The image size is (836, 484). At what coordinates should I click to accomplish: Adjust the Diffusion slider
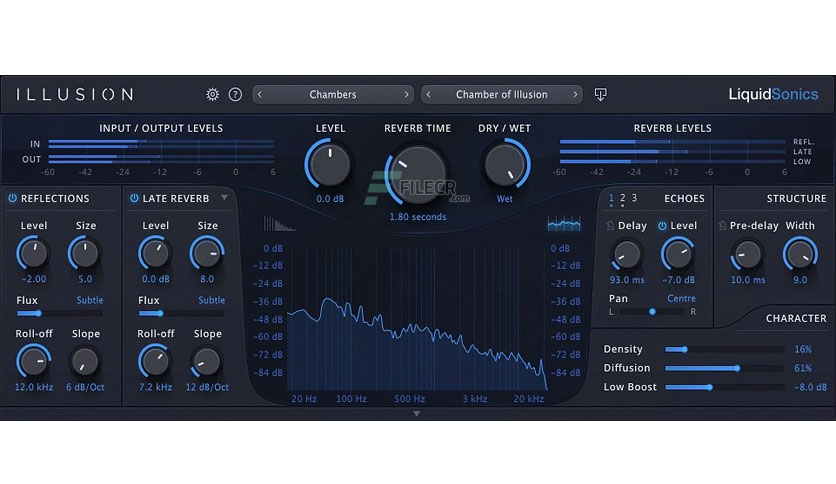coord(725,368)
